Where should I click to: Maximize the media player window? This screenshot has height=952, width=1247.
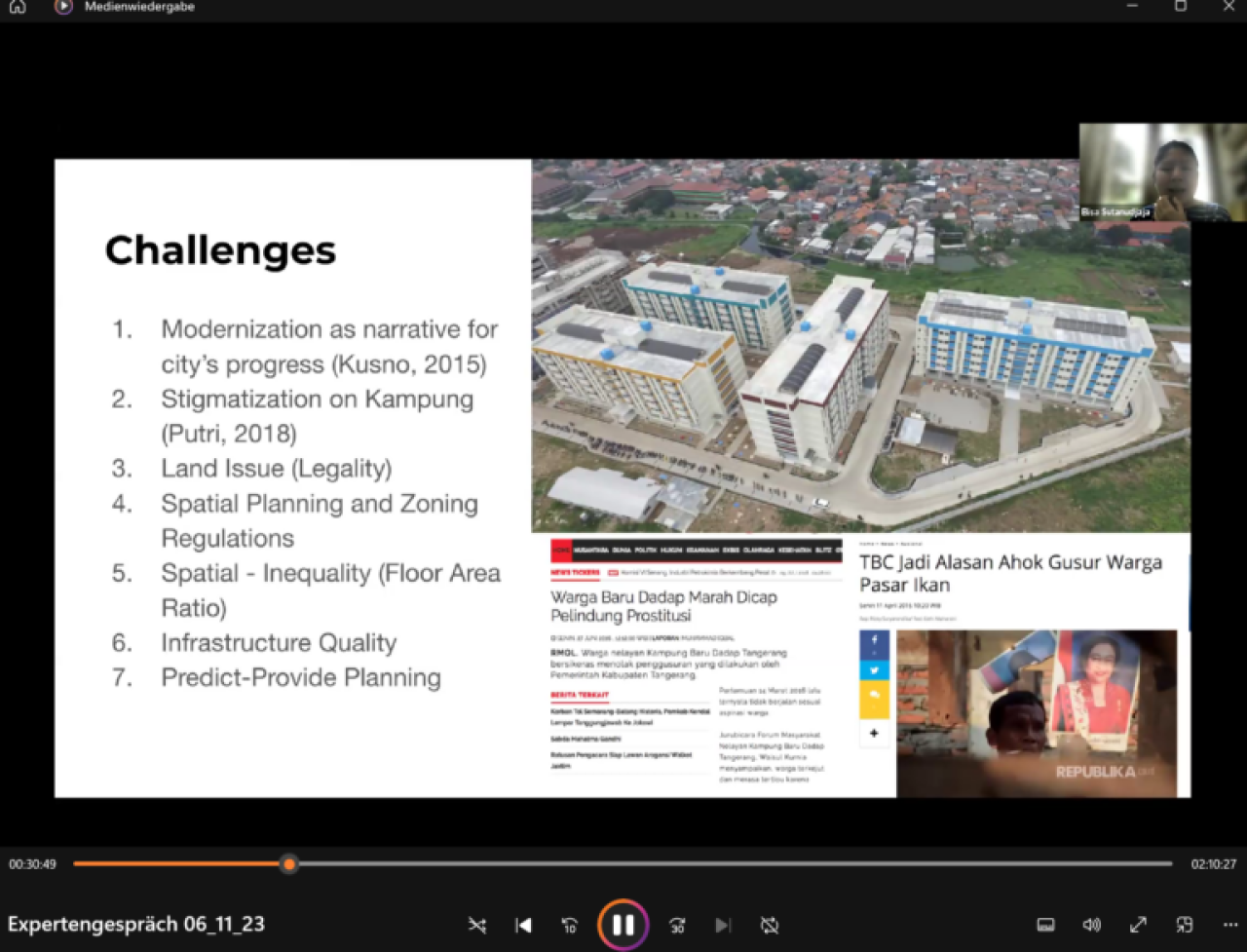(1181, 7)
